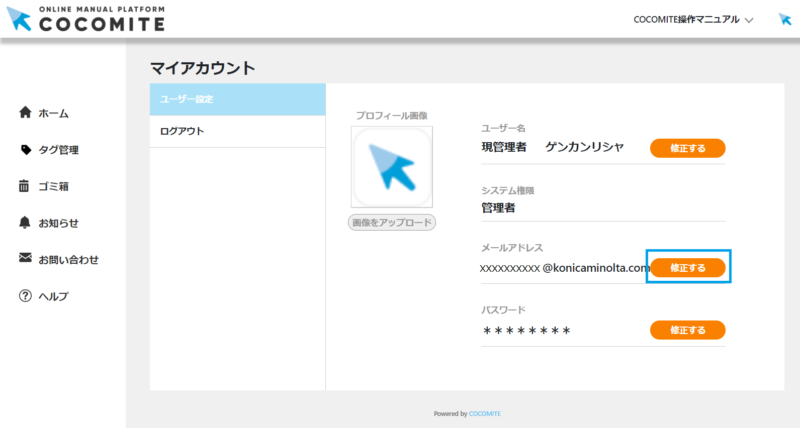This screenshot has width=800, height=428.
Task: Click the tag icon in sidebar
Action: tap(26, 150)
